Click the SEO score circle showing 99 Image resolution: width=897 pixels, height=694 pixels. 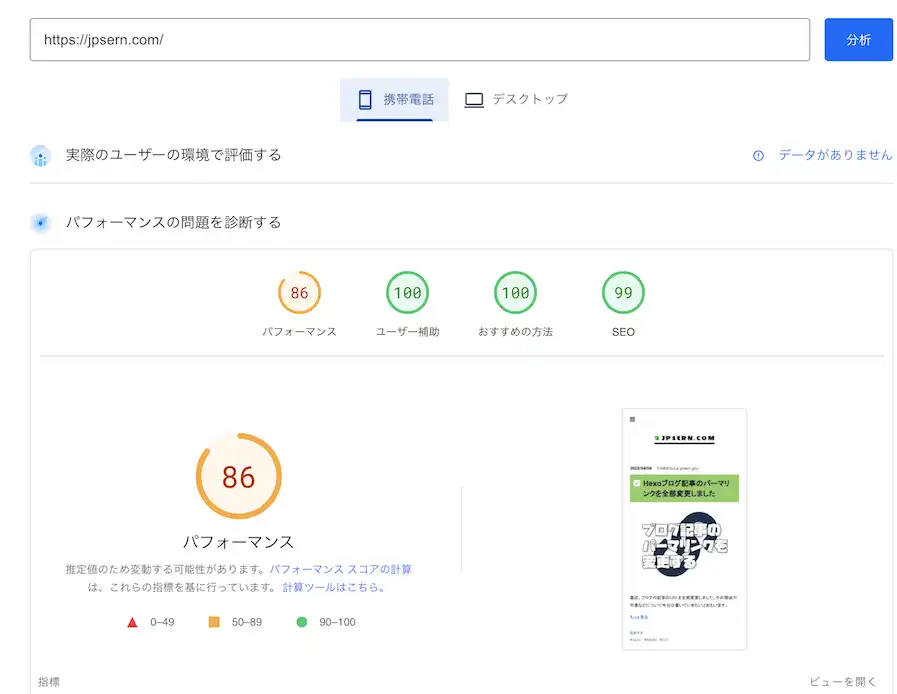pyautogui.click(x=622, y=292)
